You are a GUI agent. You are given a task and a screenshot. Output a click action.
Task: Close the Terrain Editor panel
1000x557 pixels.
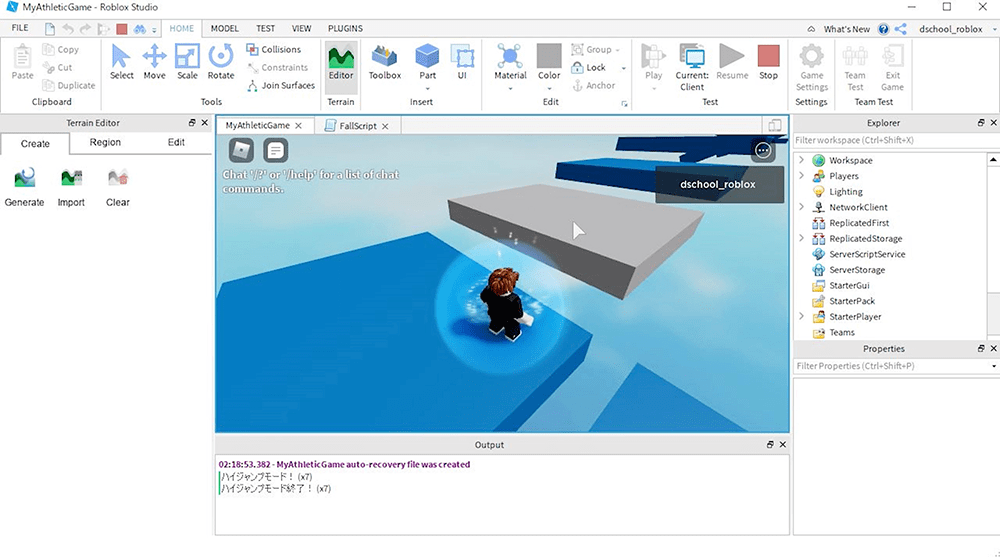[x=205, y=123]
